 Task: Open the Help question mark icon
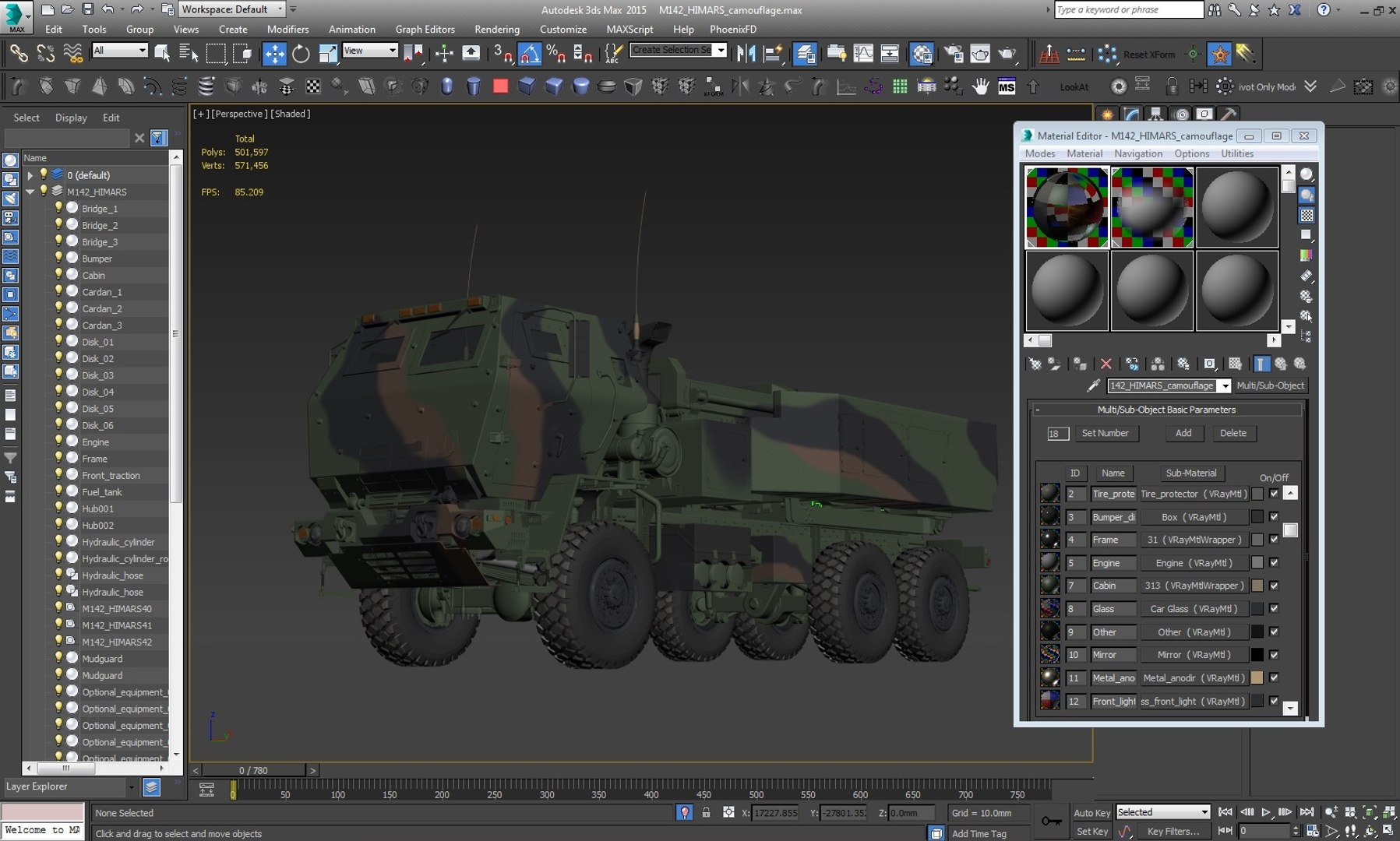(1324, 9)
